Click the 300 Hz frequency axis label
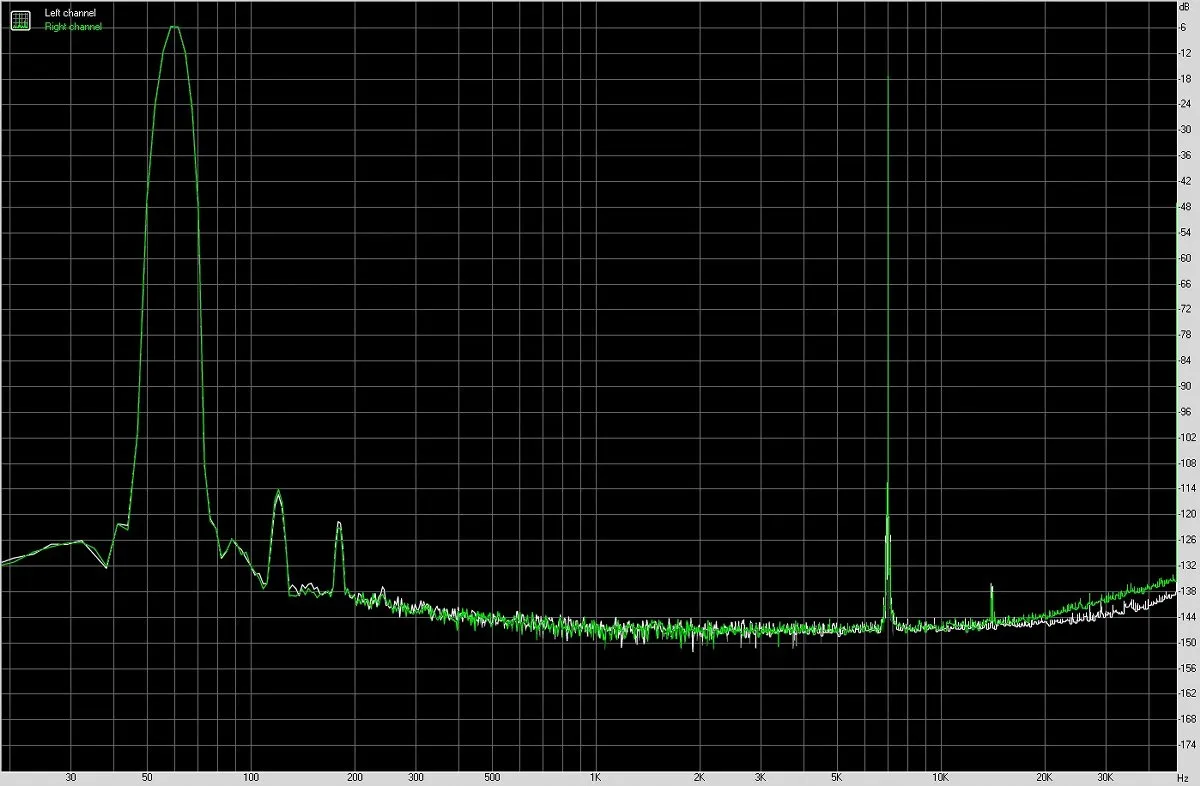Image resolution: width=1200 pixels, height=786 pixels. pos(415,776)
